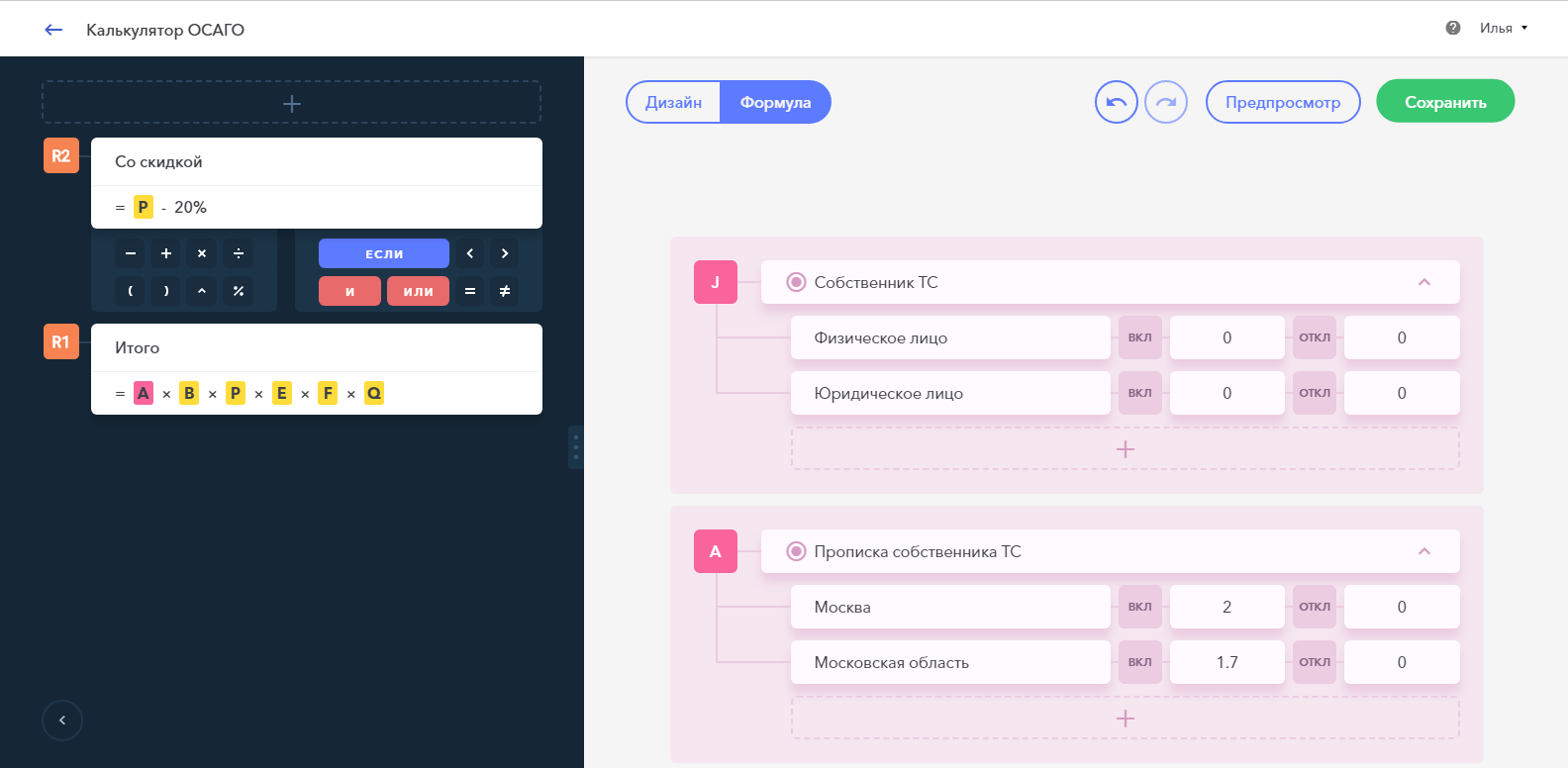Go back using the arrow beside Калькулятор ОСАГО
Viewport: 1568px width, 768px height.
point(53,30)
